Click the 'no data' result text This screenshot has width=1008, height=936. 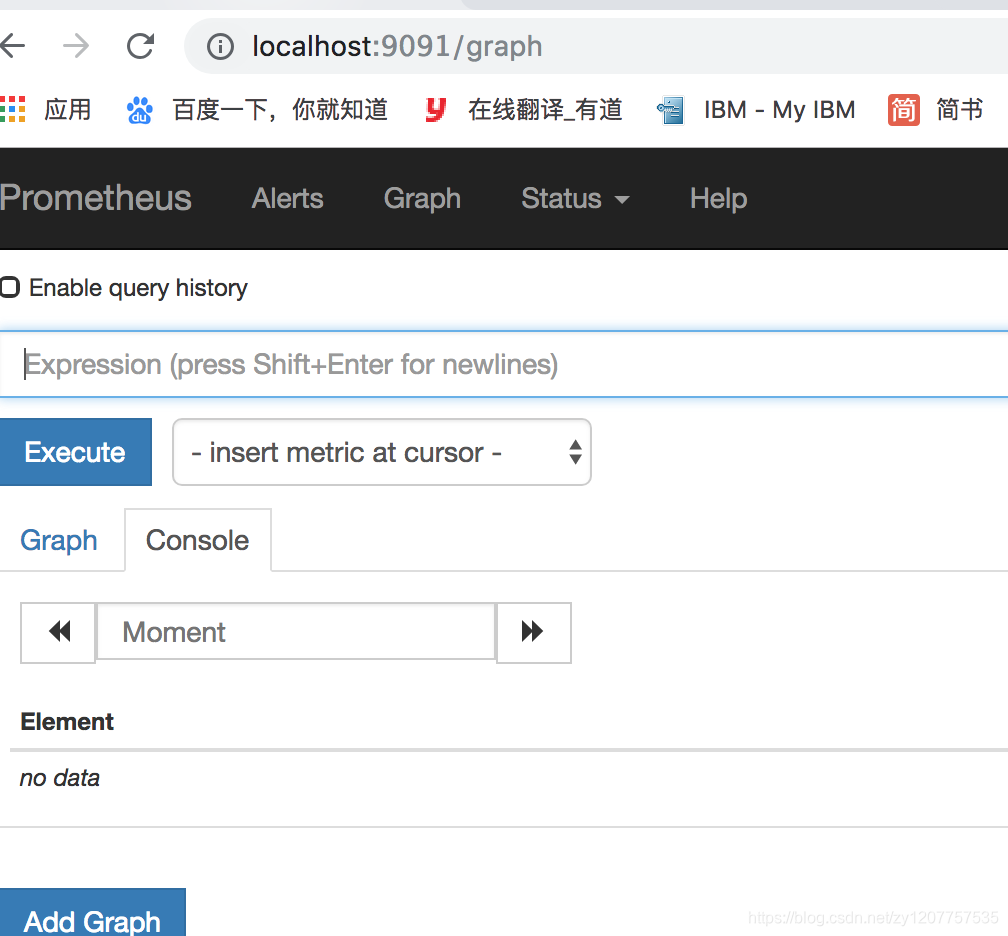60,778
